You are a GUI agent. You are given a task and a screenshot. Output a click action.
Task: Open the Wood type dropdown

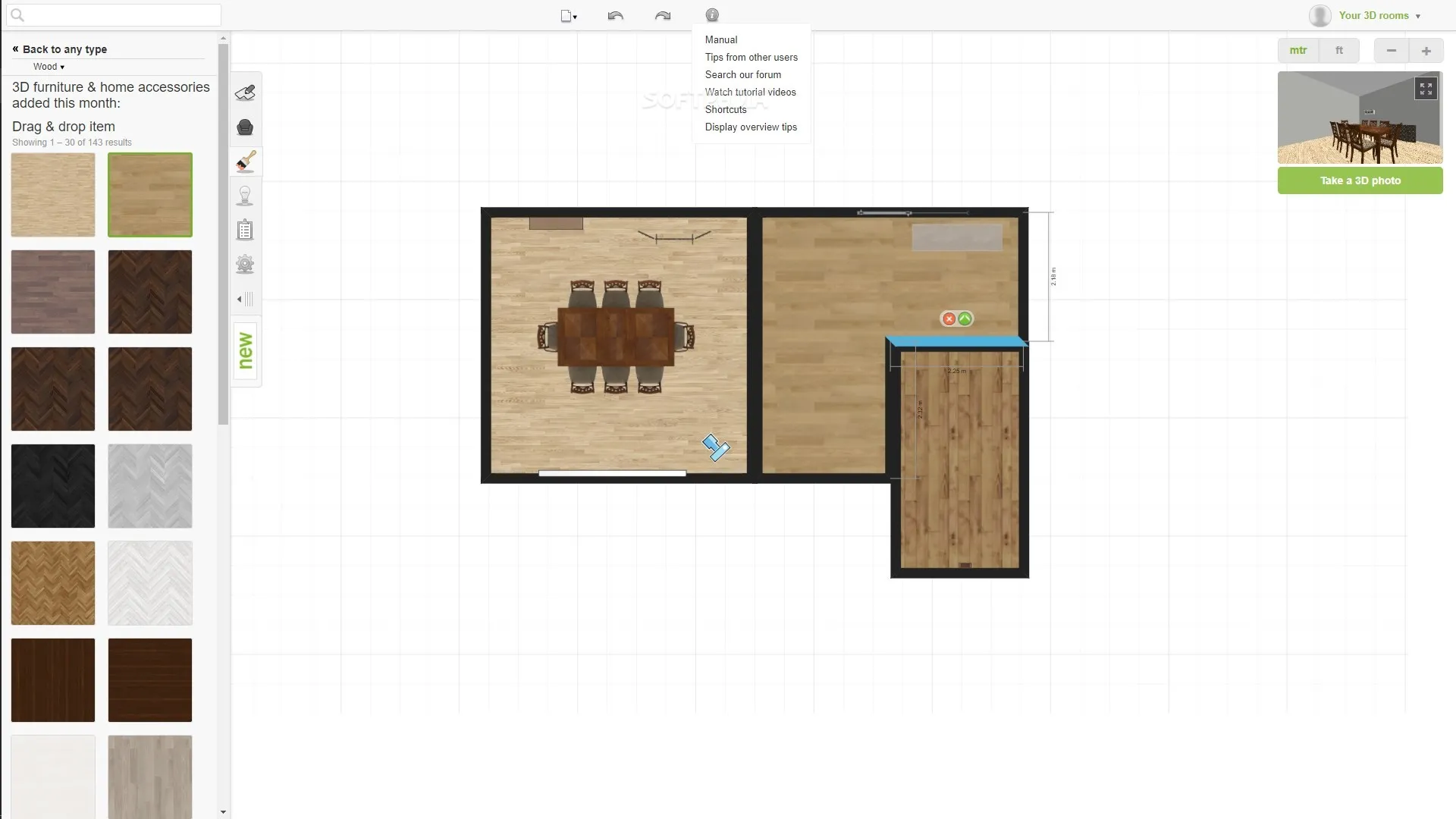click(49, 67)
